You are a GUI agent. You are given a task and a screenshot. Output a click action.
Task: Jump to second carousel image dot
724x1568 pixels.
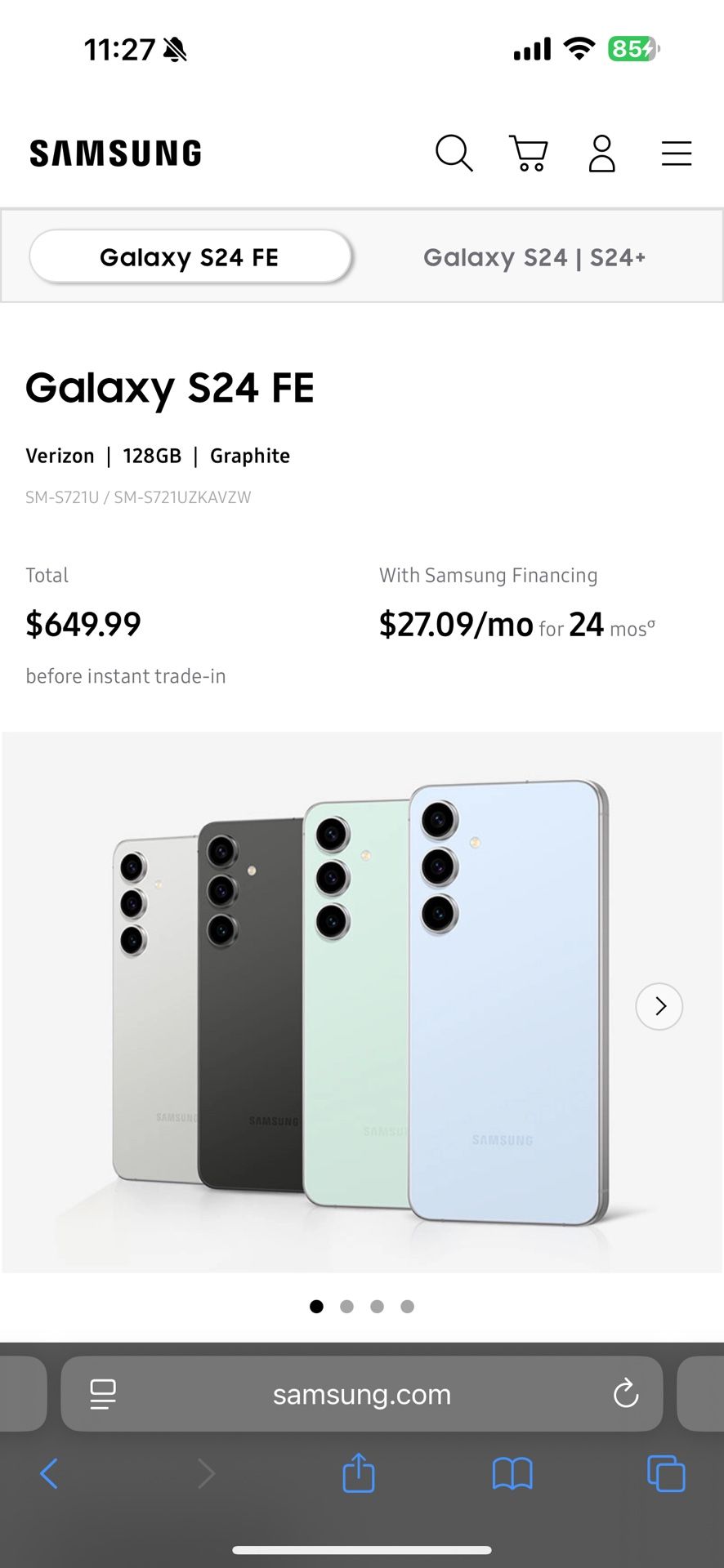pyautogui.click(x=347, y=1307)
